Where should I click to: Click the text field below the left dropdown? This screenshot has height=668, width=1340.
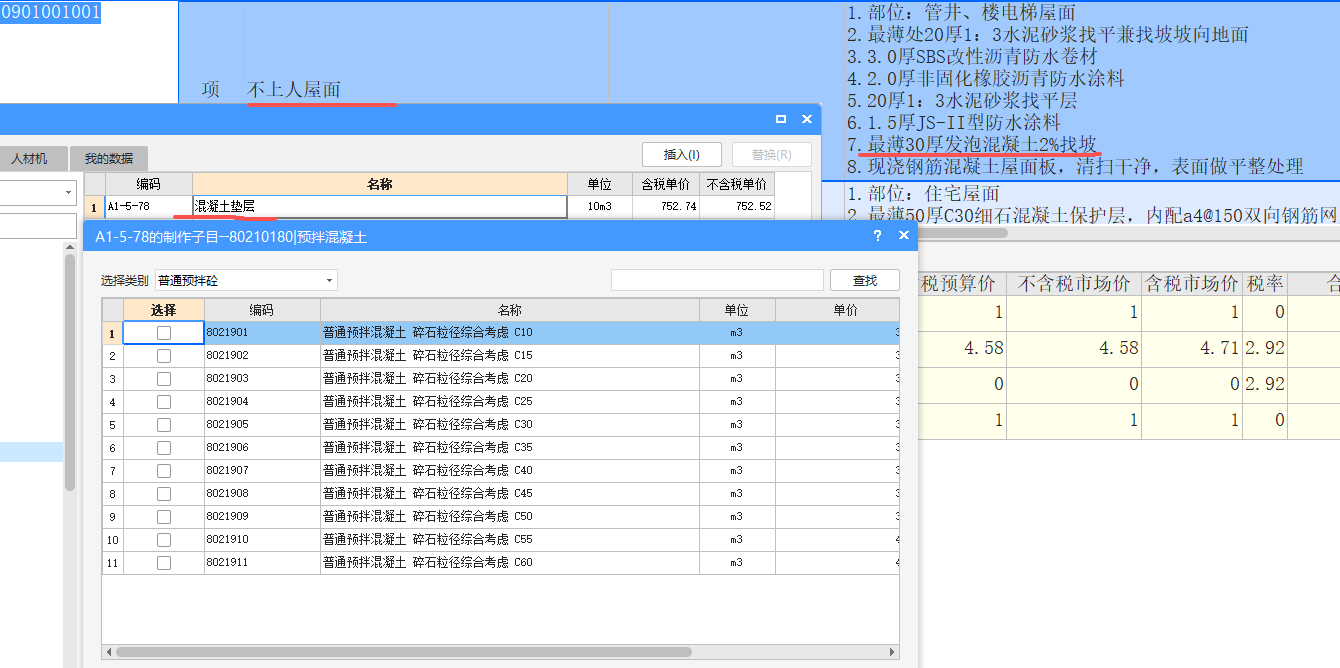pyautogui.click(x=38, y=226)
